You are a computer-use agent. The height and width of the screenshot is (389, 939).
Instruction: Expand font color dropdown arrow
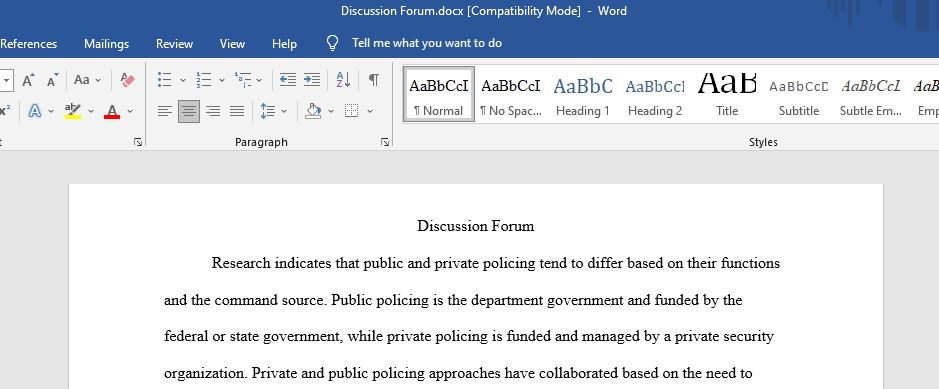(130, 111)
